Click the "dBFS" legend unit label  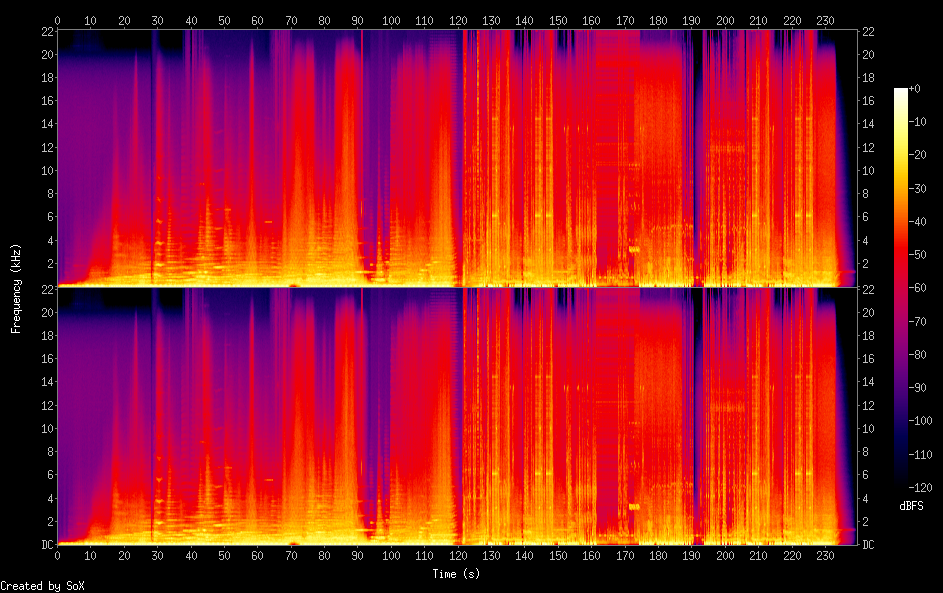pyautogui.click(x=911, y=506)
